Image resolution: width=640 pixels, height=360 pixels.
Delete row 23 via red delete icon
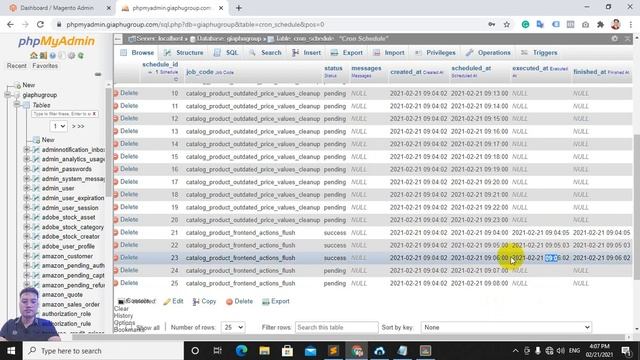[116, 258]
